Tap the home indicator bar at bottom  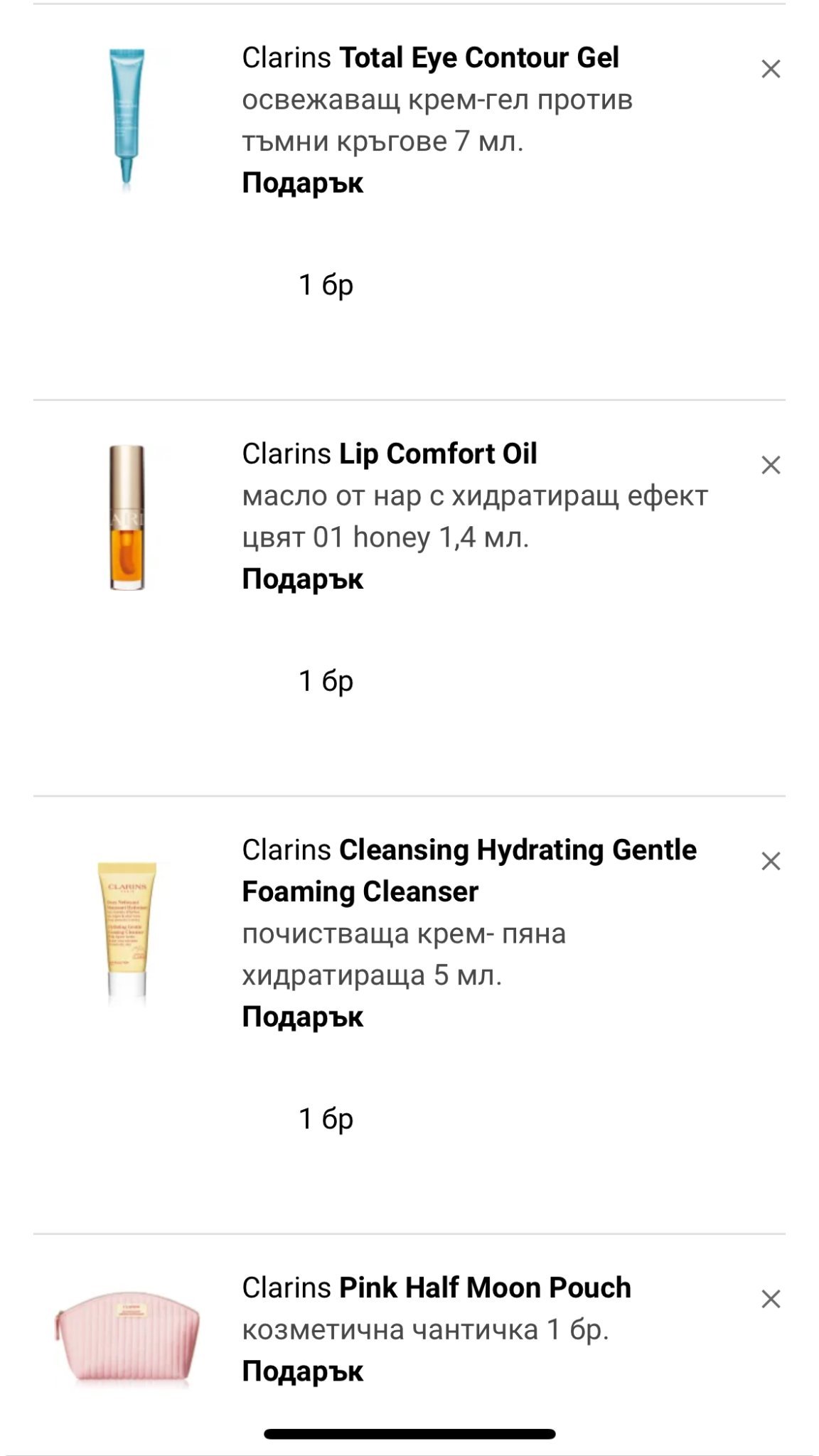(x=409, y=1434)
